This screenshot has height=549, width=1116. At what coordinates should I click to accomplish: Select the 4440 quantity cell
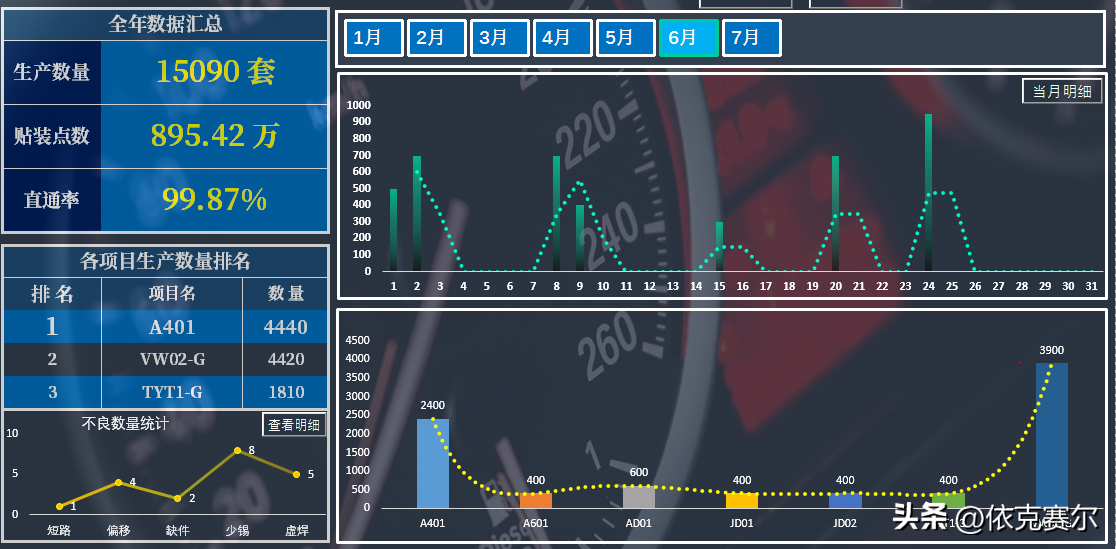[x=285, y=327]
